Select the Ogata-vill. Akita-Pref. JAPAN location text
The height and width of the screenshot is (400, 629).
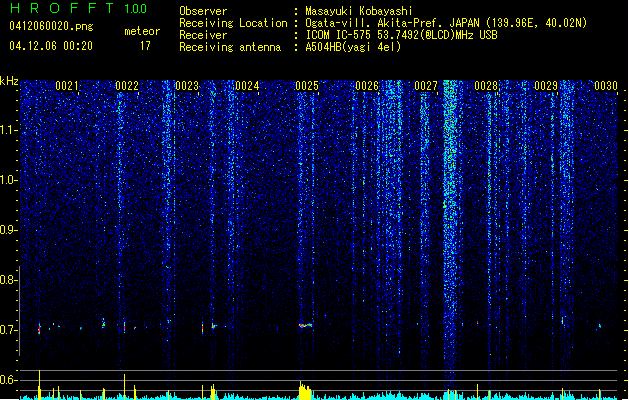click(x=446, y=23)
